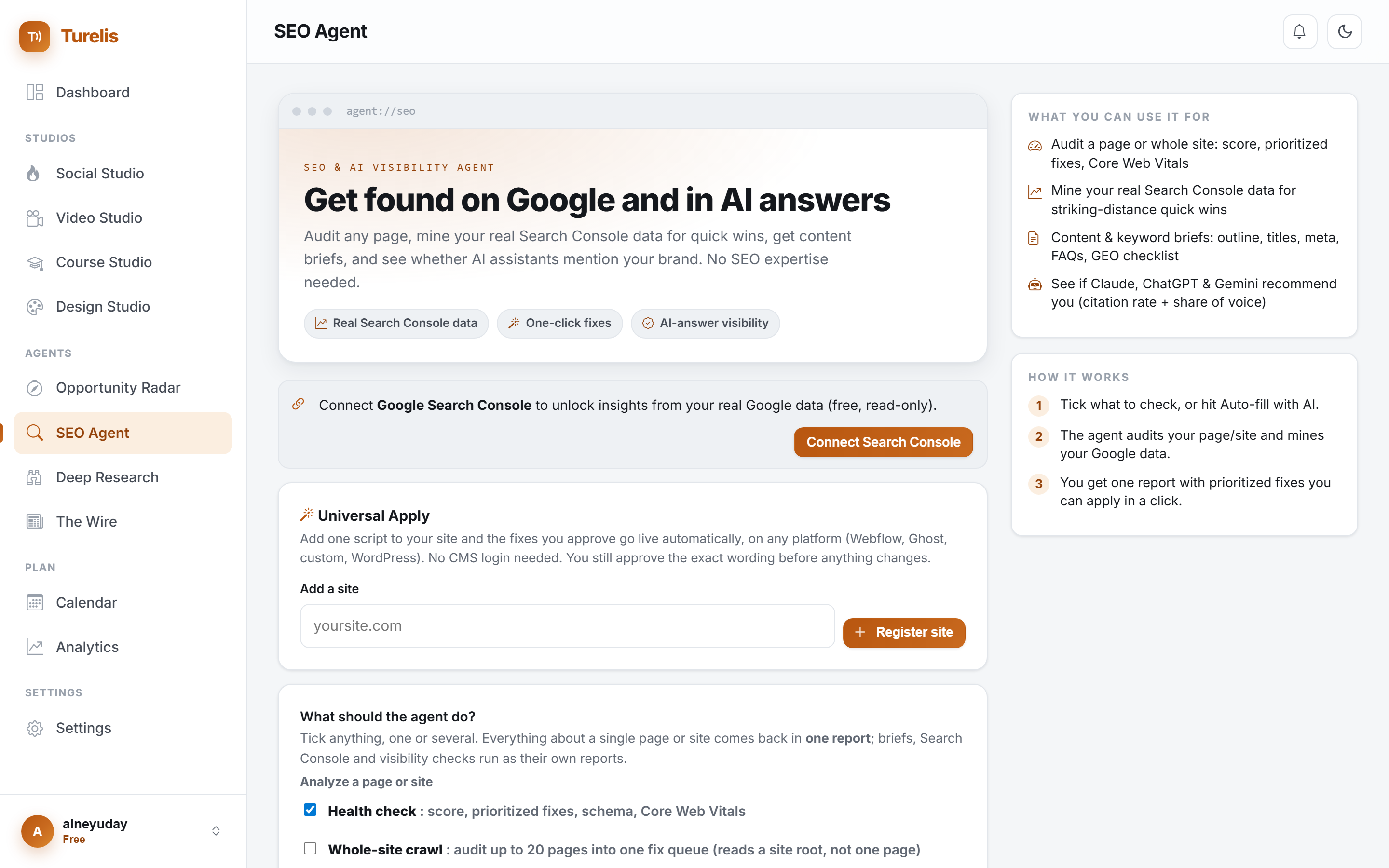Open notifications bell
The image size is (1389, 868).
(1299, 31)
